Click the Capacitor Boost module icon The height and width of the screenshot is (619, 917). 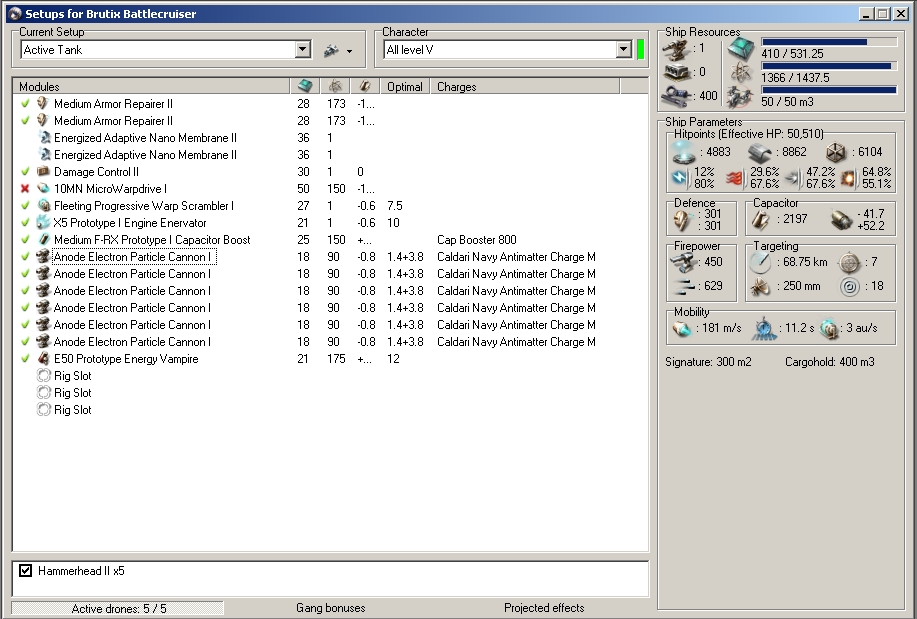[x=43, y=239]
